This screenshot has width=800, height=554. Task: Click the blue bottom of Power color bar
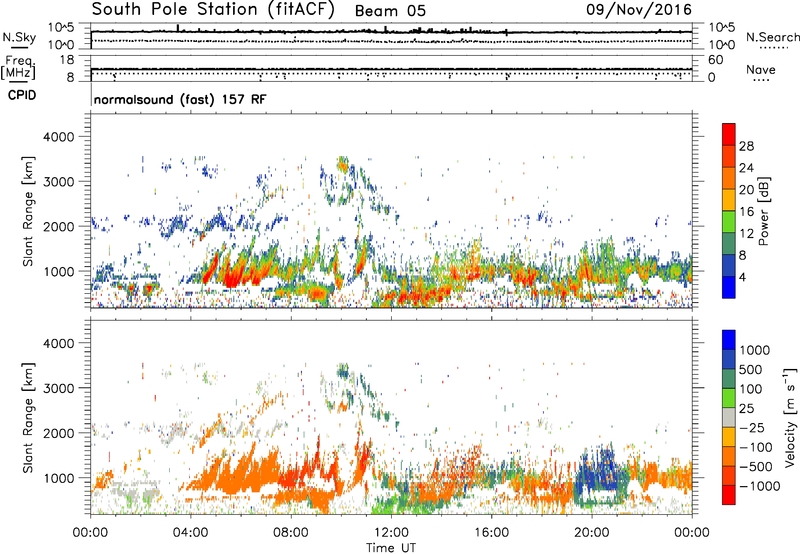coord(729,287)
